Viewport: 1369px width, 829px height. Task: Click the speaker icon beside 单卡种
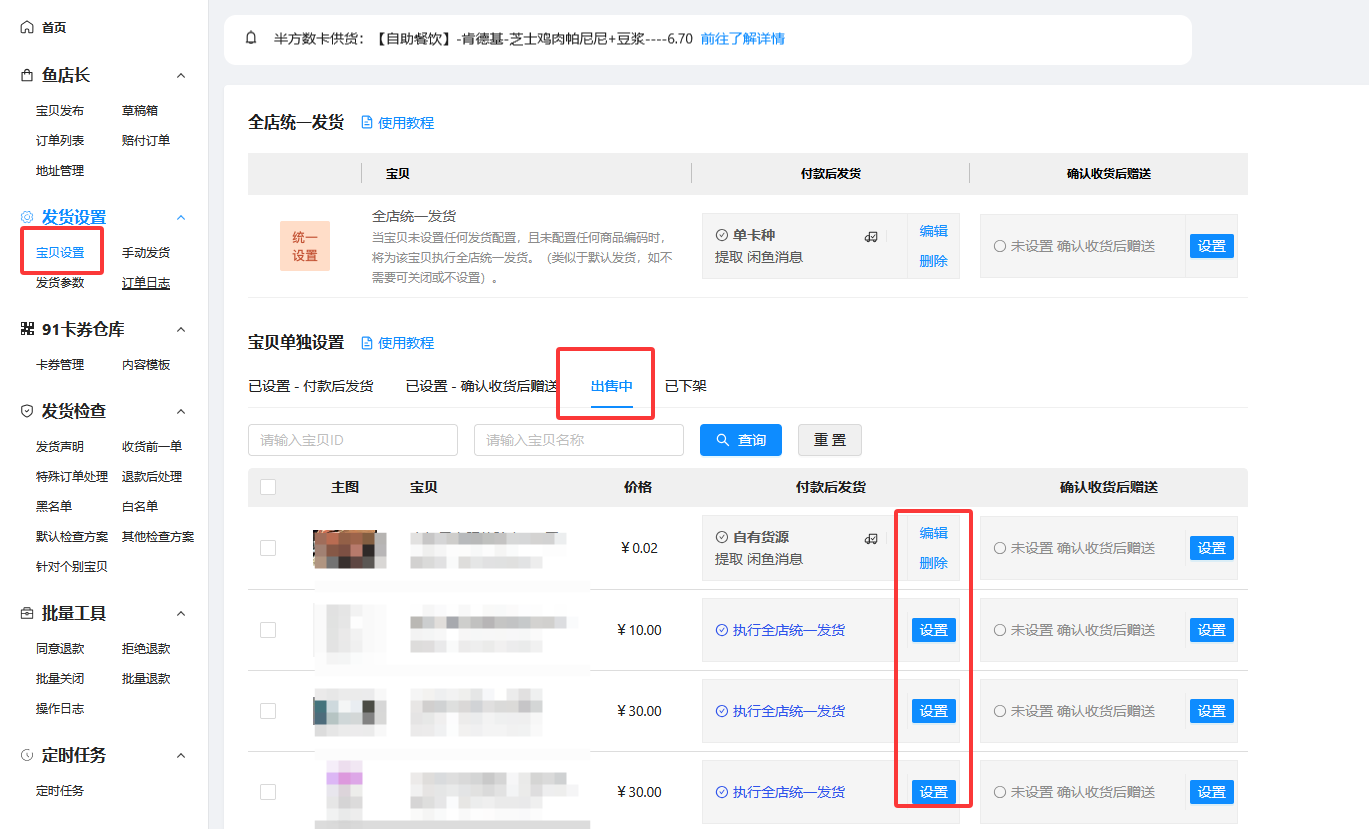click(x=871, y=235)
